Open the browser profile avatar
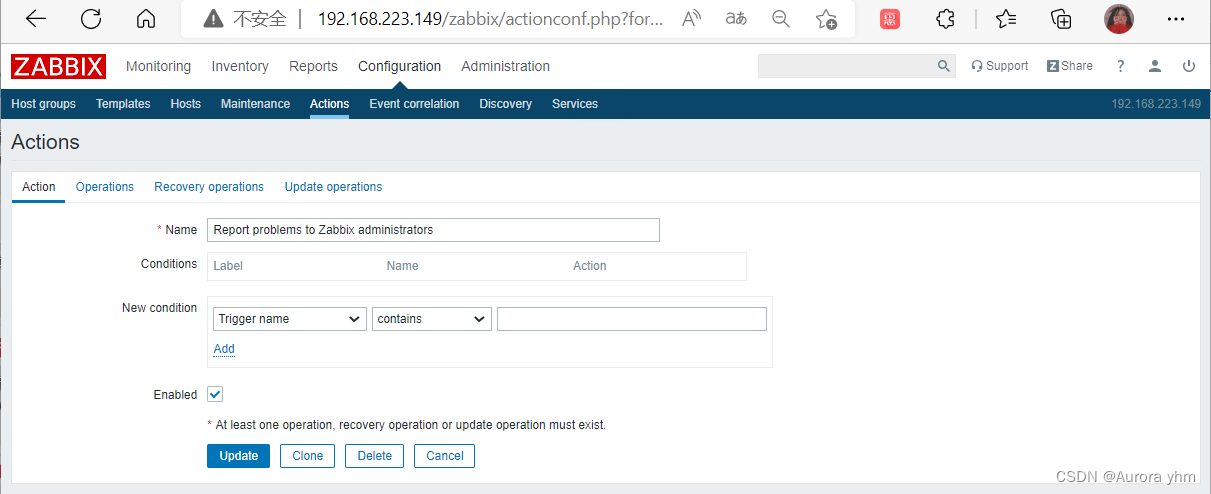 (x=1119, y=19)
